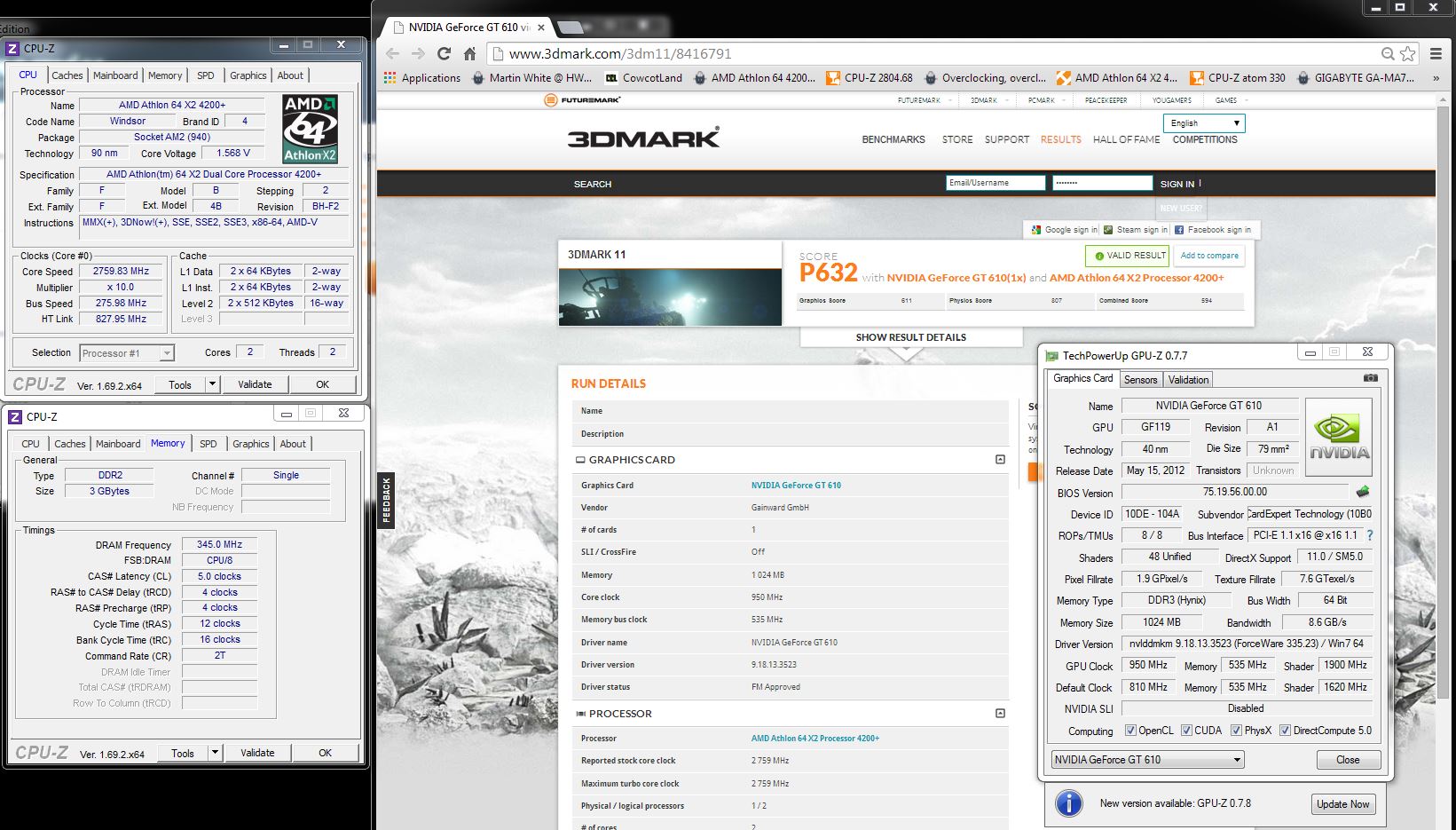This screenshot has width=1456, height=830.
Task: Click the Chrome home icon
Action: click(x=469, y=54)
